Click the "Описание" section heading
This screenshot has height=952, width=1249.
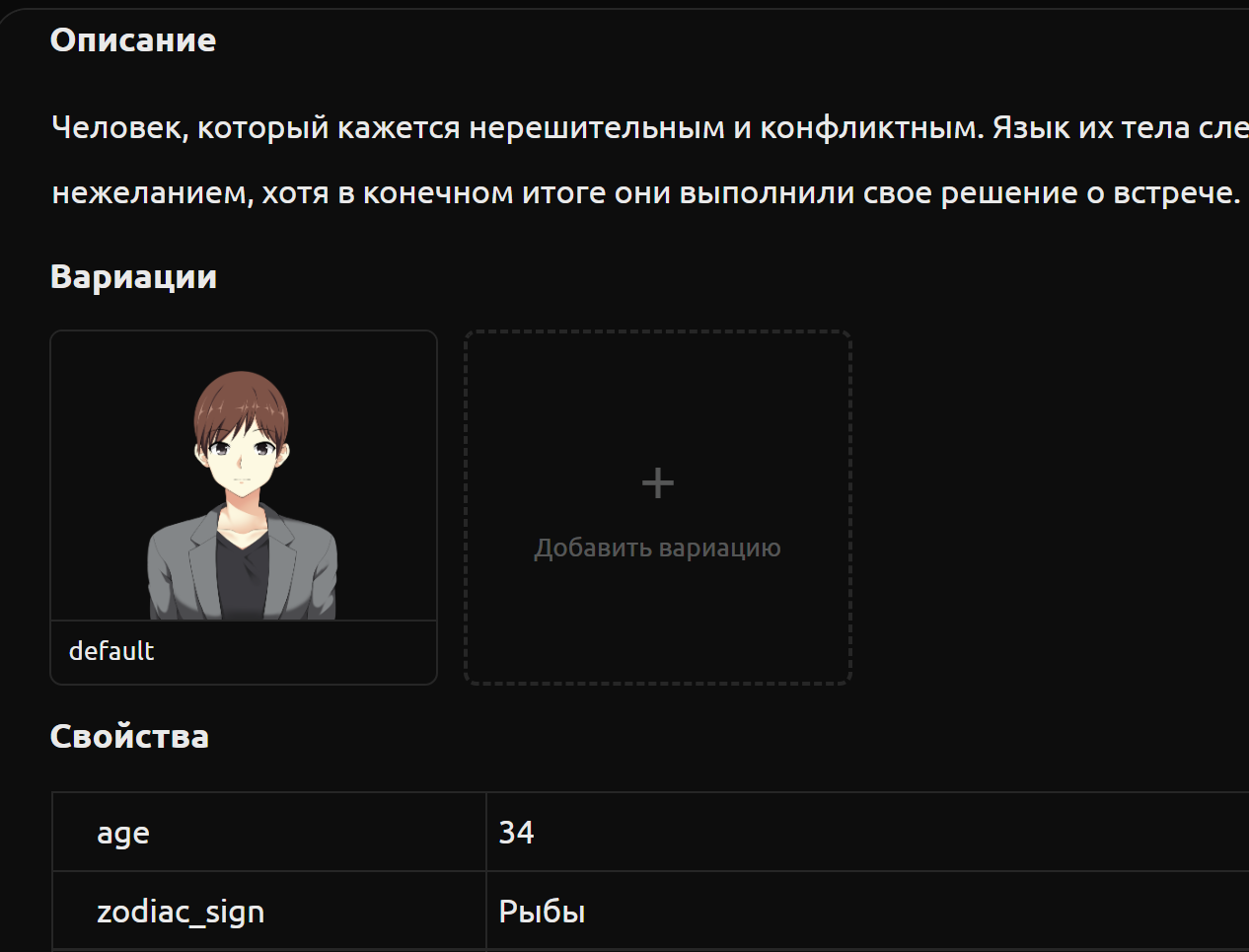click(x=133, y=40)
